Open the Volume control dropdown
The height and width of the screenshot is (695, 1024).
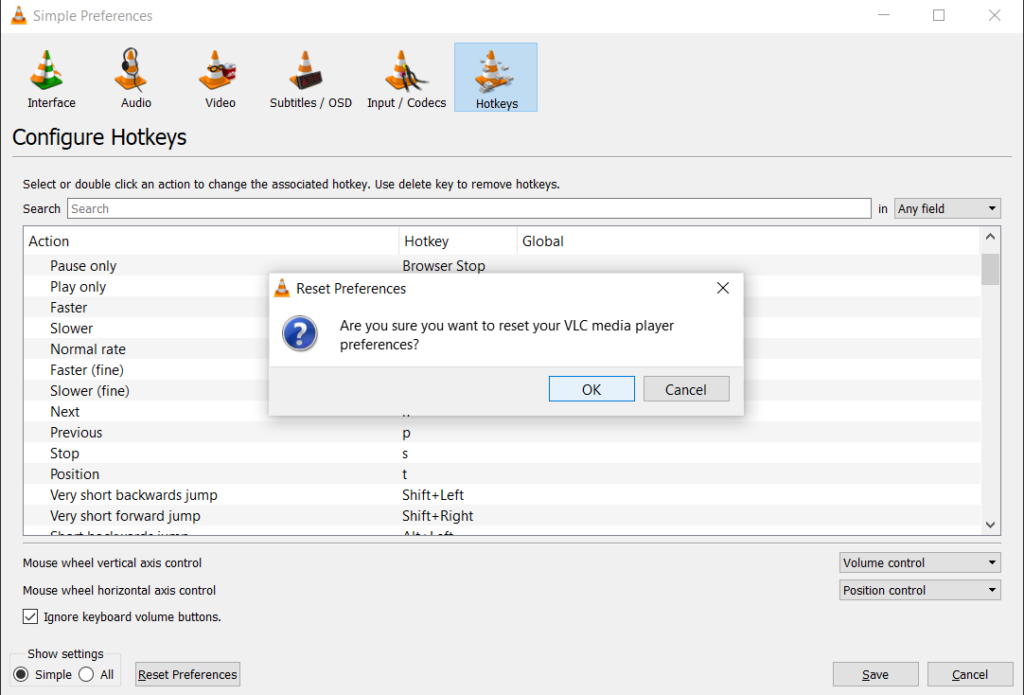click(918, 562)
